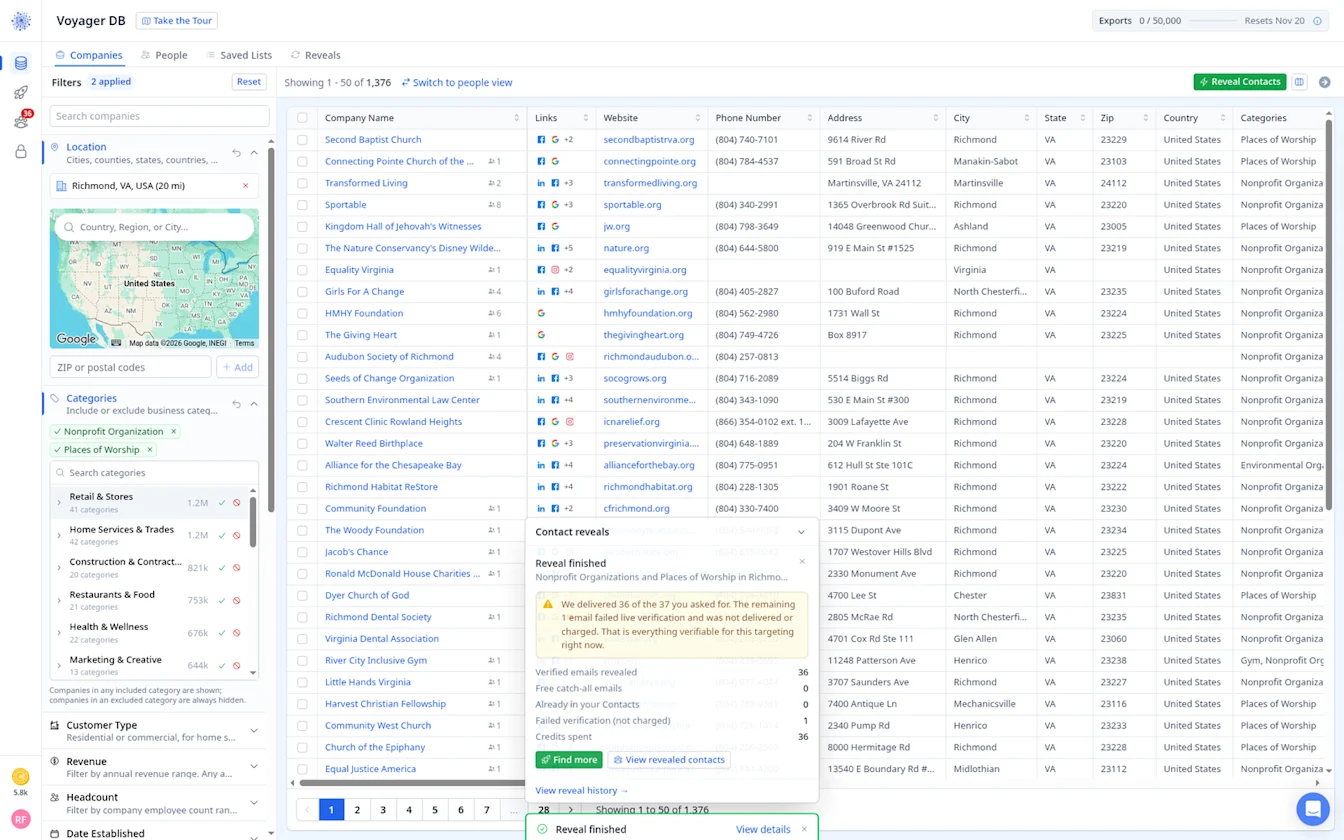This screenshot has width=1344, height=840.
Task: Select the Girls For A Change checkbox
Action: [302, 292]
